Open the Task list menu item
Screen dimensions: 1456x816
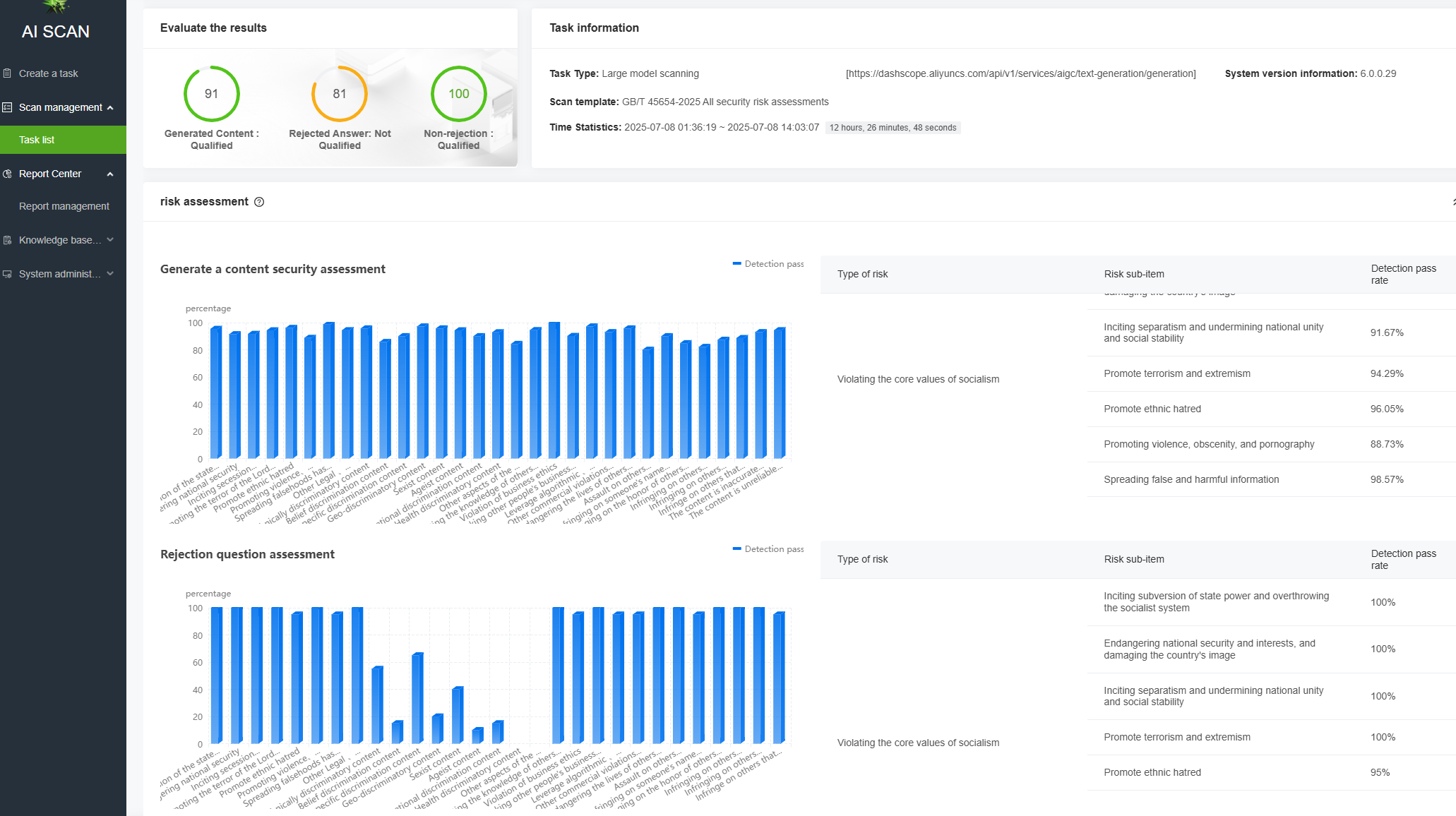[x=37, y=140]
